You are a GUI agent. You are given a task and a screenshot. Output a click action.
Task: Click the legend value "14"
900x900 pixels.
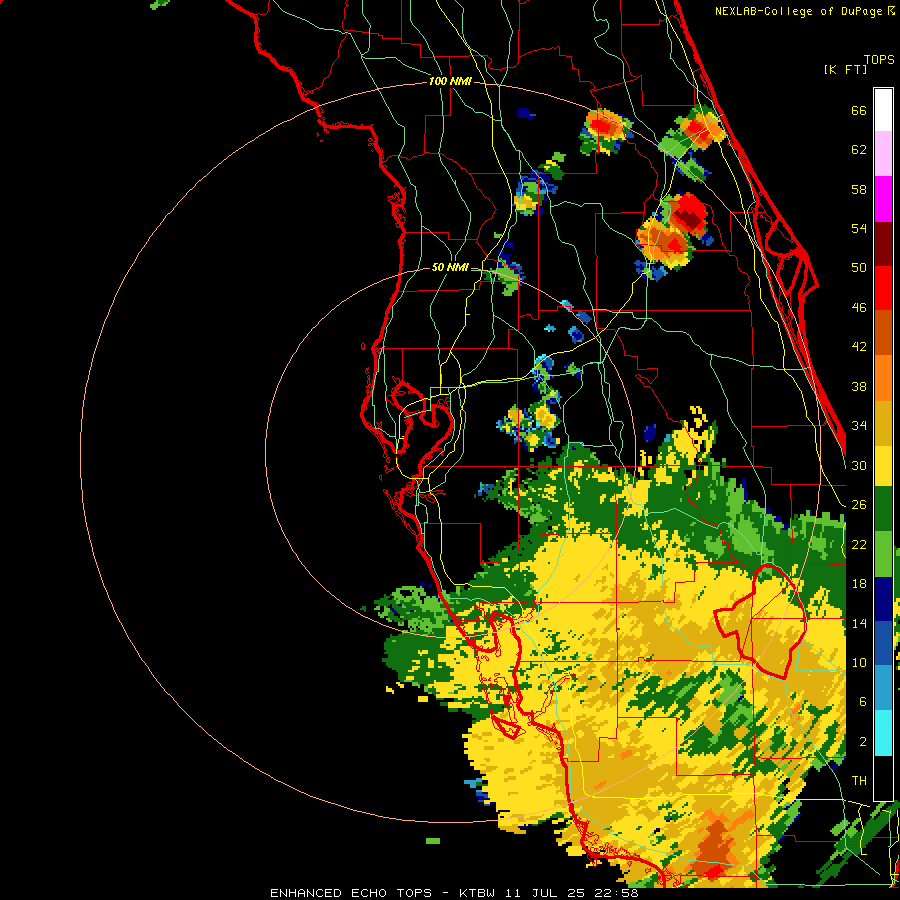click(859, 623)
